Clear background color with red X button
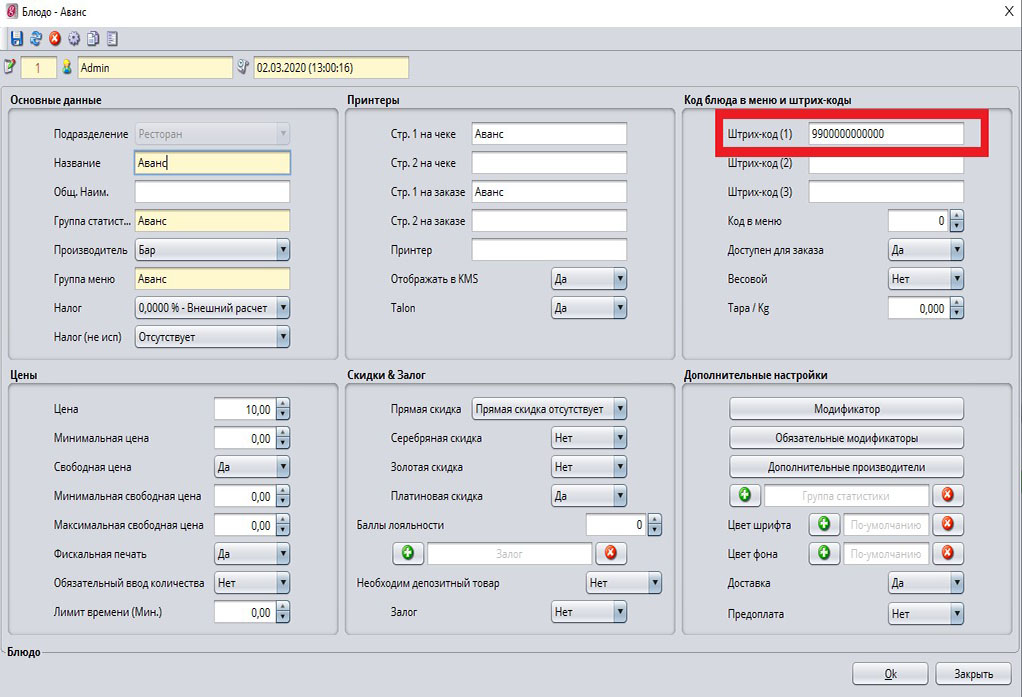 point(948,553)
